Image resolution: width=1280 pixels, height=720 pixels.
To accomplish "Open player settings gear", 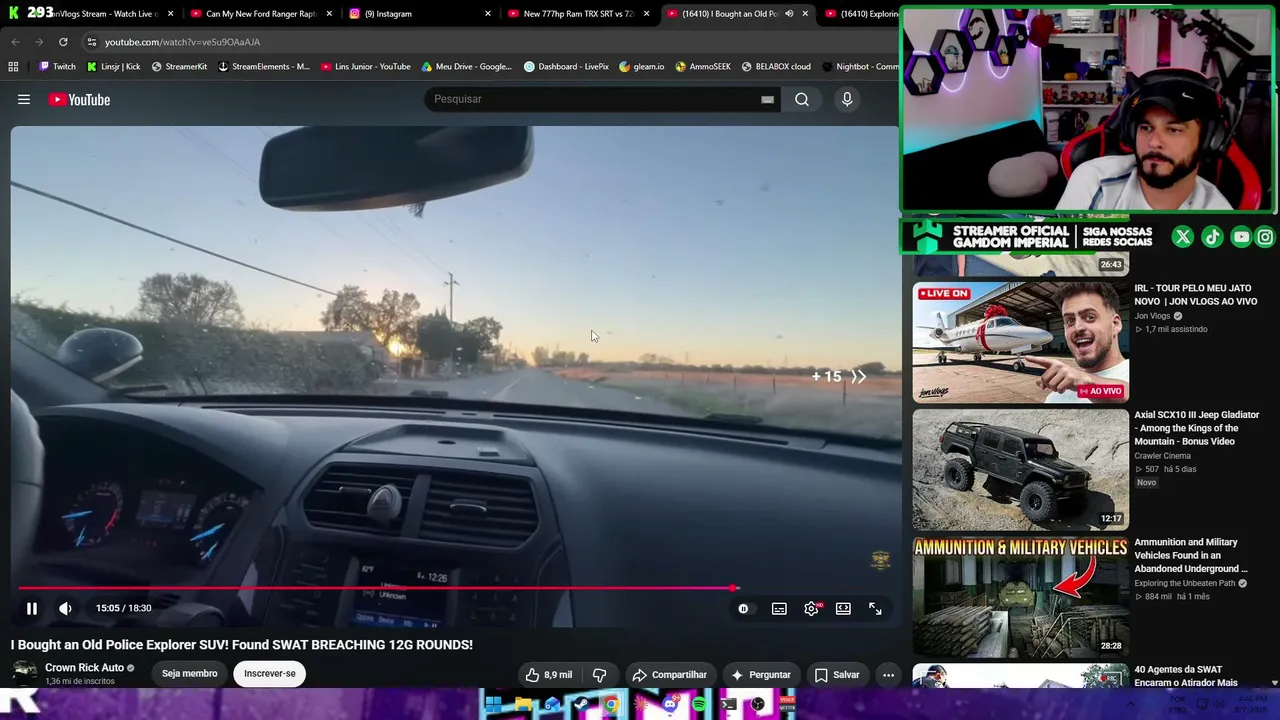I will [x=811, y=608].
